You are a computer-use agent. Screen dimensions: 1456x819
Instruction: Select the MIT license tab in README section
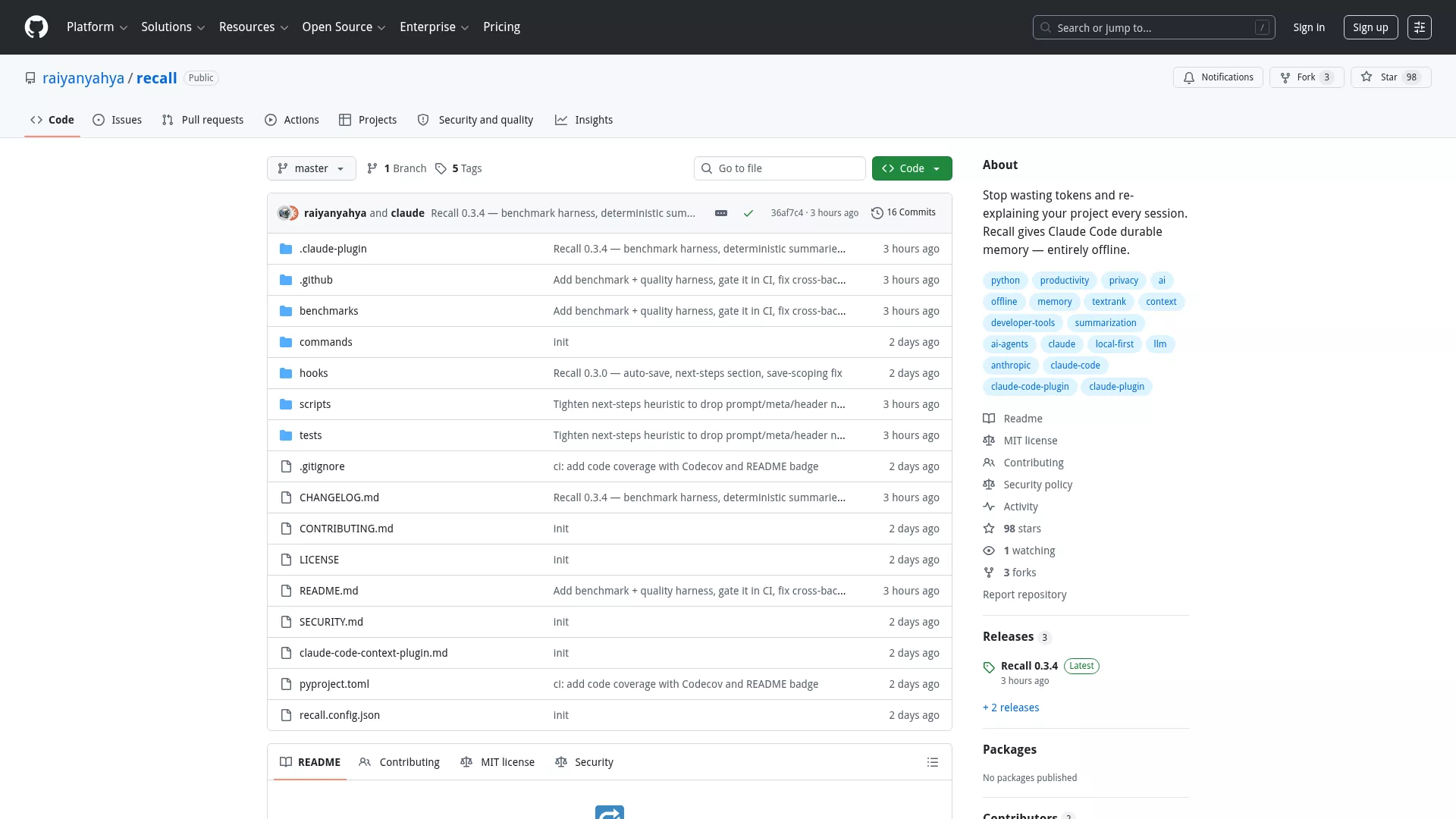(497, 762)
